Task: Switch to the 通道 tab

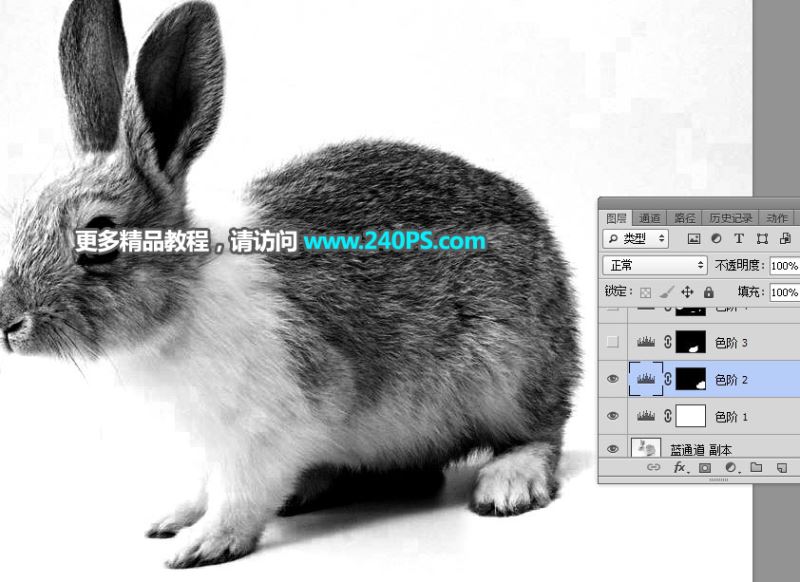Action: click(x=649, y=218)
